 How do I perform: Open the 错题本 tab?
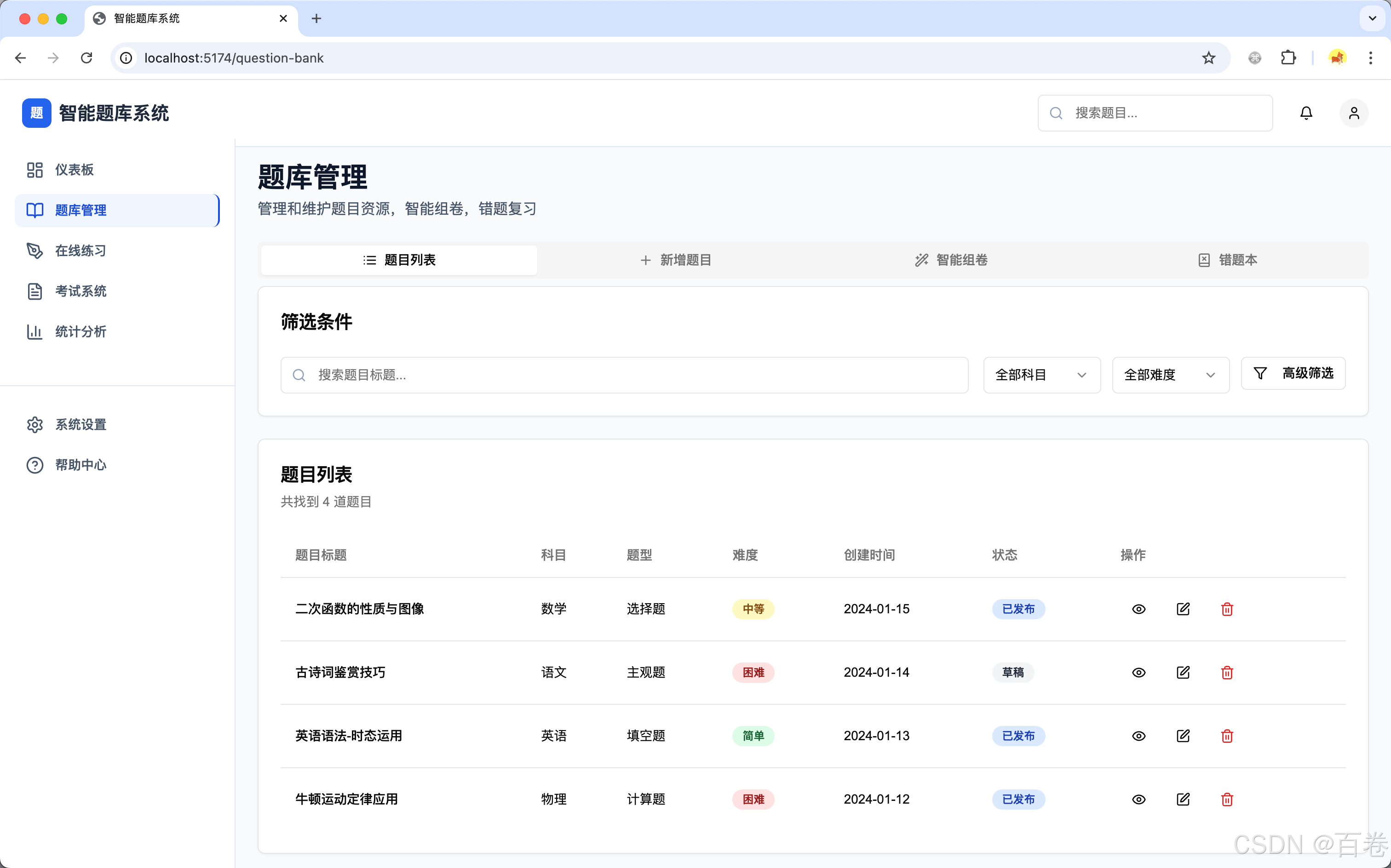[1227, 259]
